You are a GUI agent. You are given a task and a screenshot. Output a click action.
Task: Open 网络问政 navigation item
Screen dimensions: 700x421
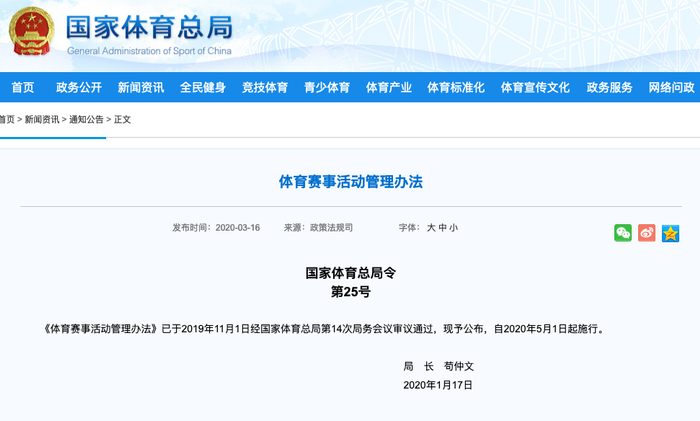pyautogui.click(x=671, y=87)
